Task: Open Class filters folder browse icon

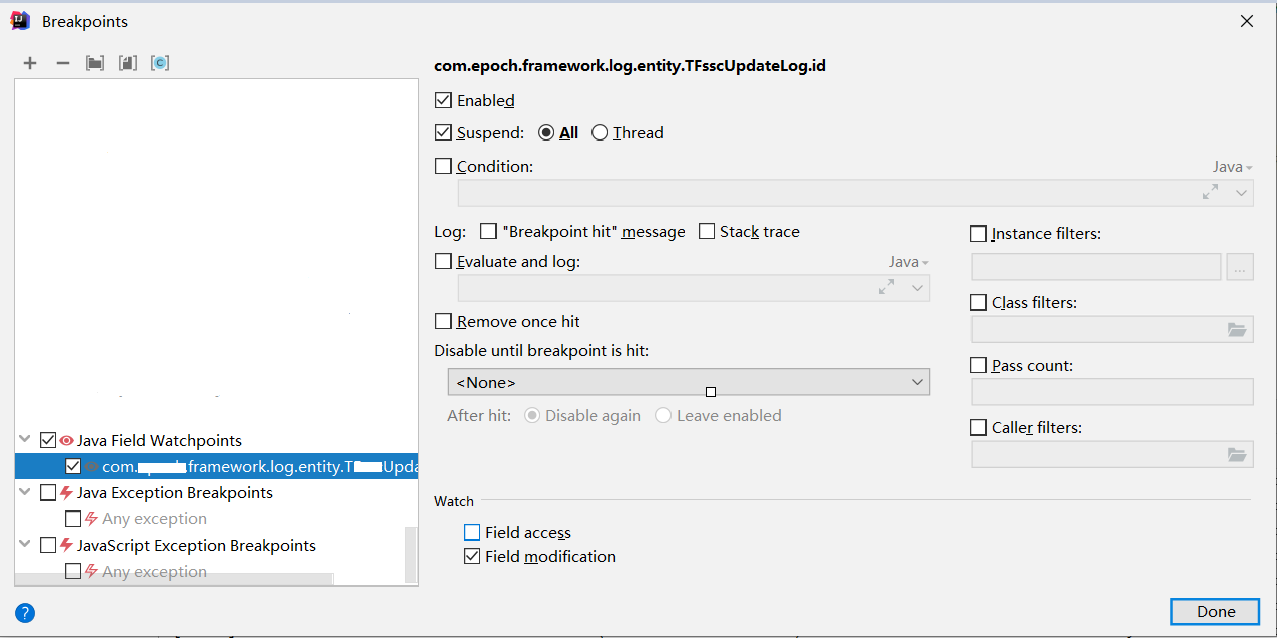Action: coord(1237,329)
